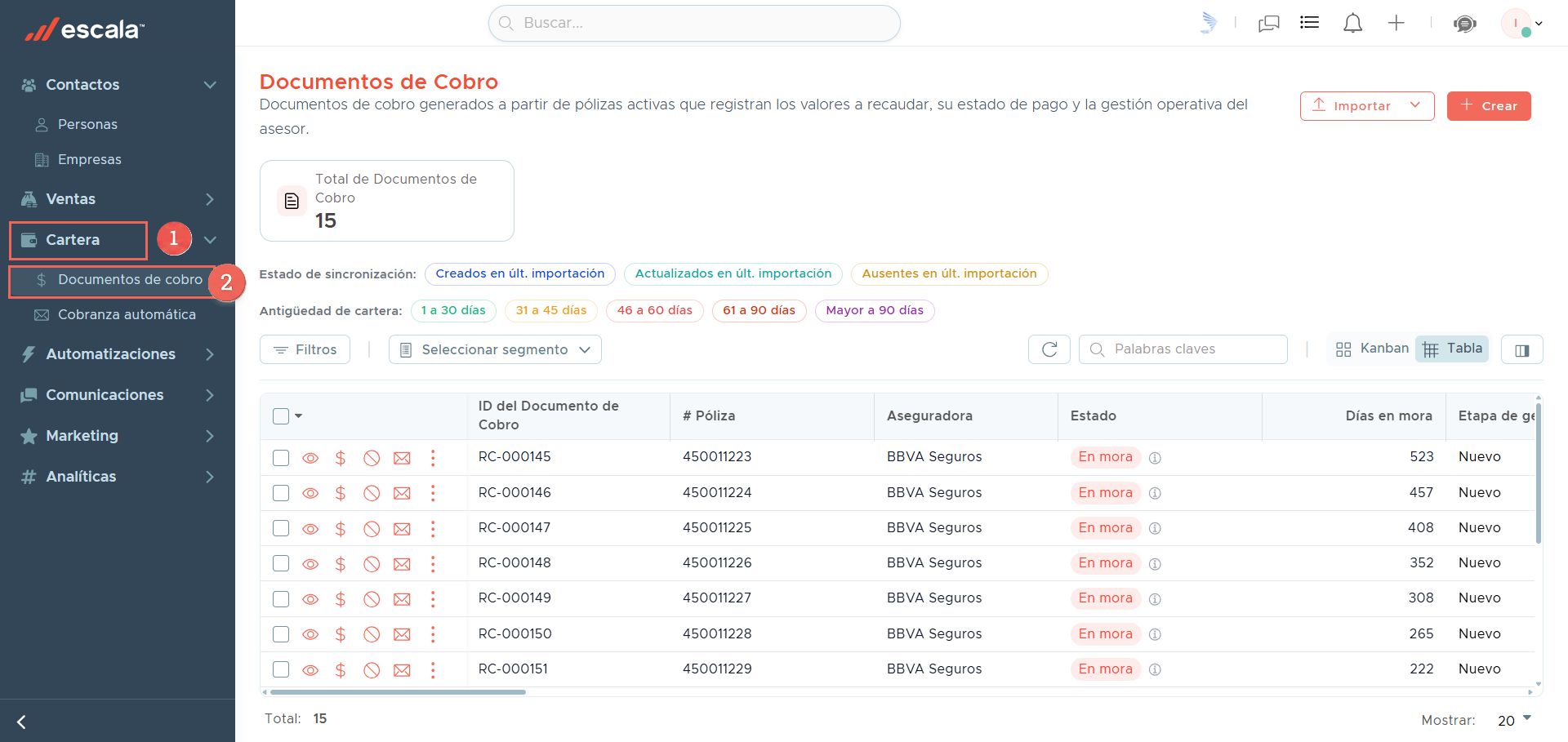This screenshot has width=1568, height=742.
Task: Switch to Kanban view
Action: pos(1372,349)
